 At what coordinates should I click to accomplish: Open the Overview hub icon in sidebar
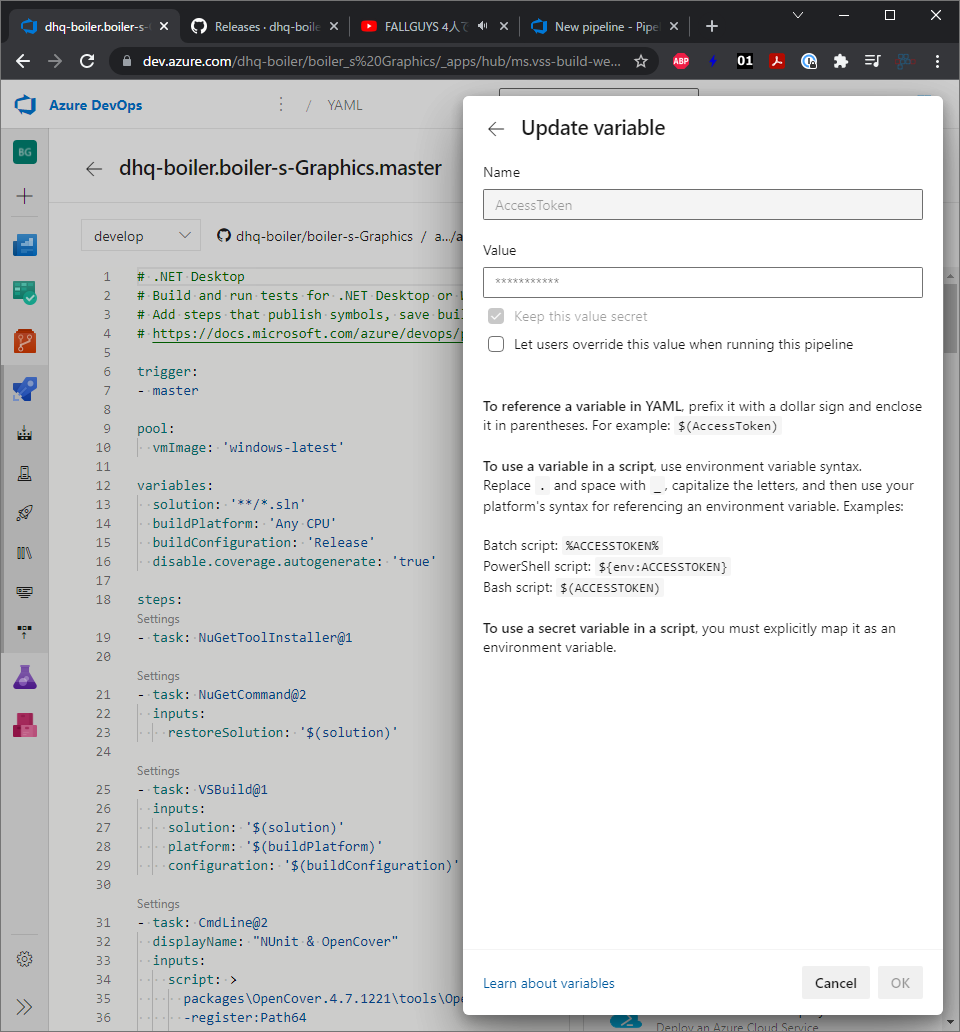25,245
